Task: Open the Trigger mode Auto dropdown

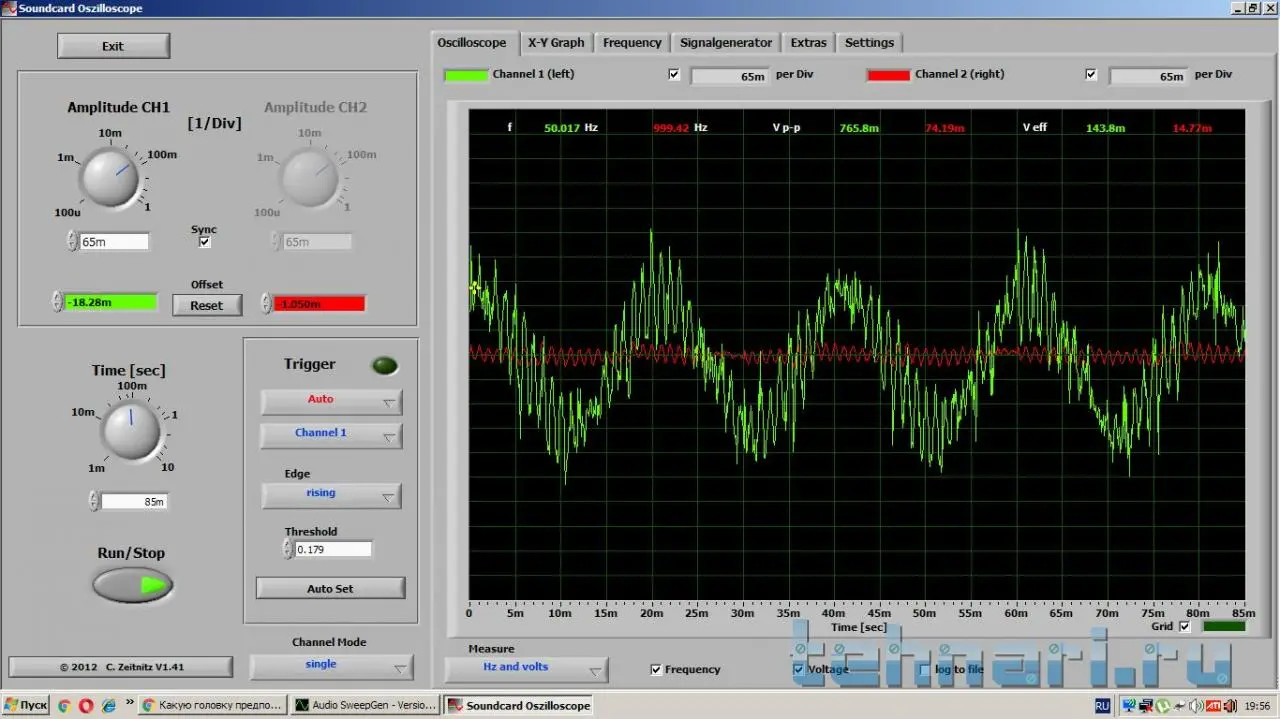Action: point(331,401)
